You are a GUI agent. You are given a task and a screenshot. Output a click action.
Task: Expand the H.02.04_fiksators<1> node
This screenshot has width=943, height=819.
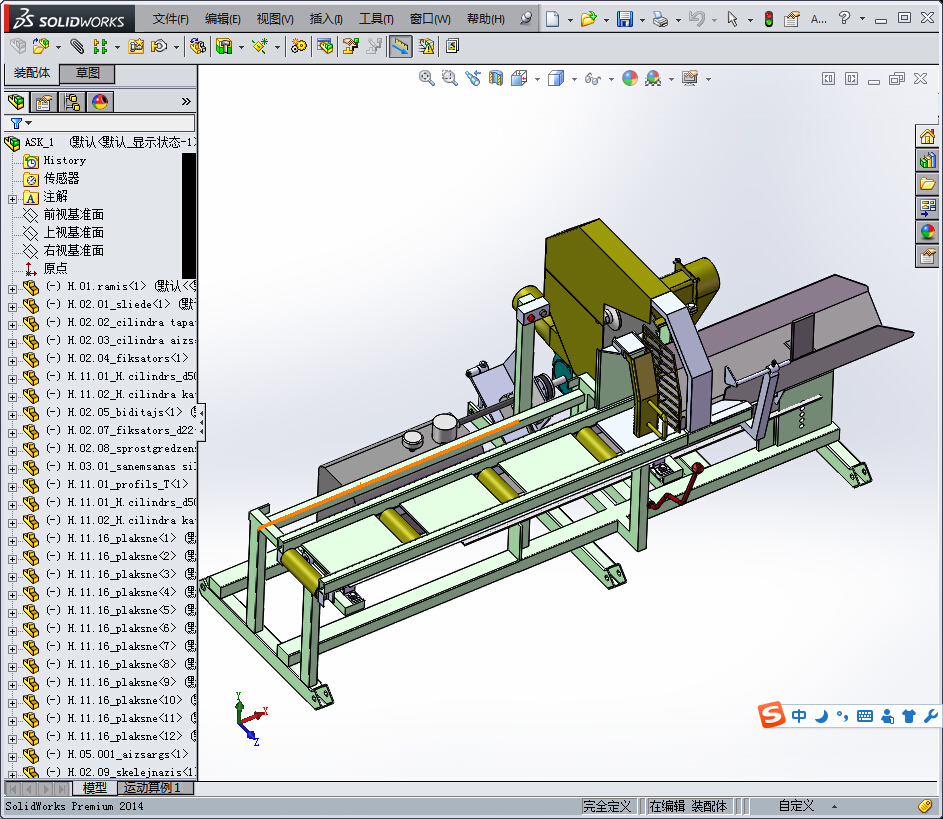pyautogui.click(x=12, y=361)
